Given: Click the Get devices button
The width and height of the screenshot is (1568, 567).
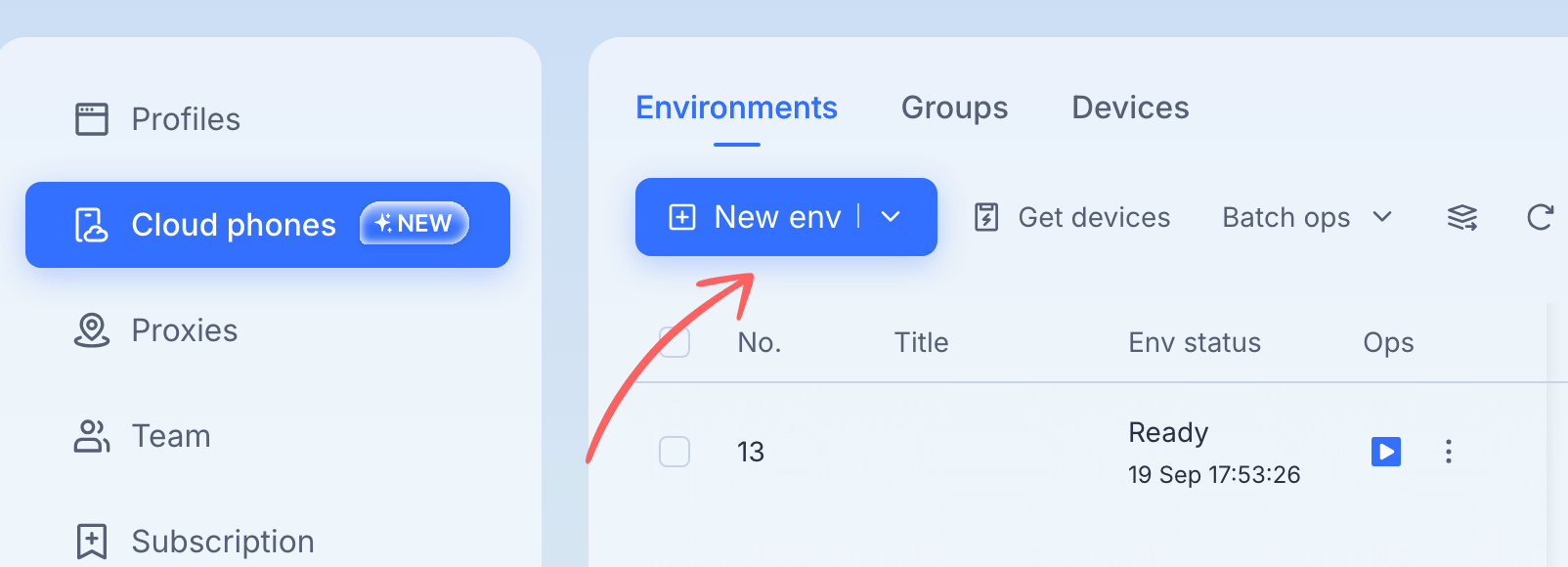Looking at the screenshot, I should (1072, 217).
